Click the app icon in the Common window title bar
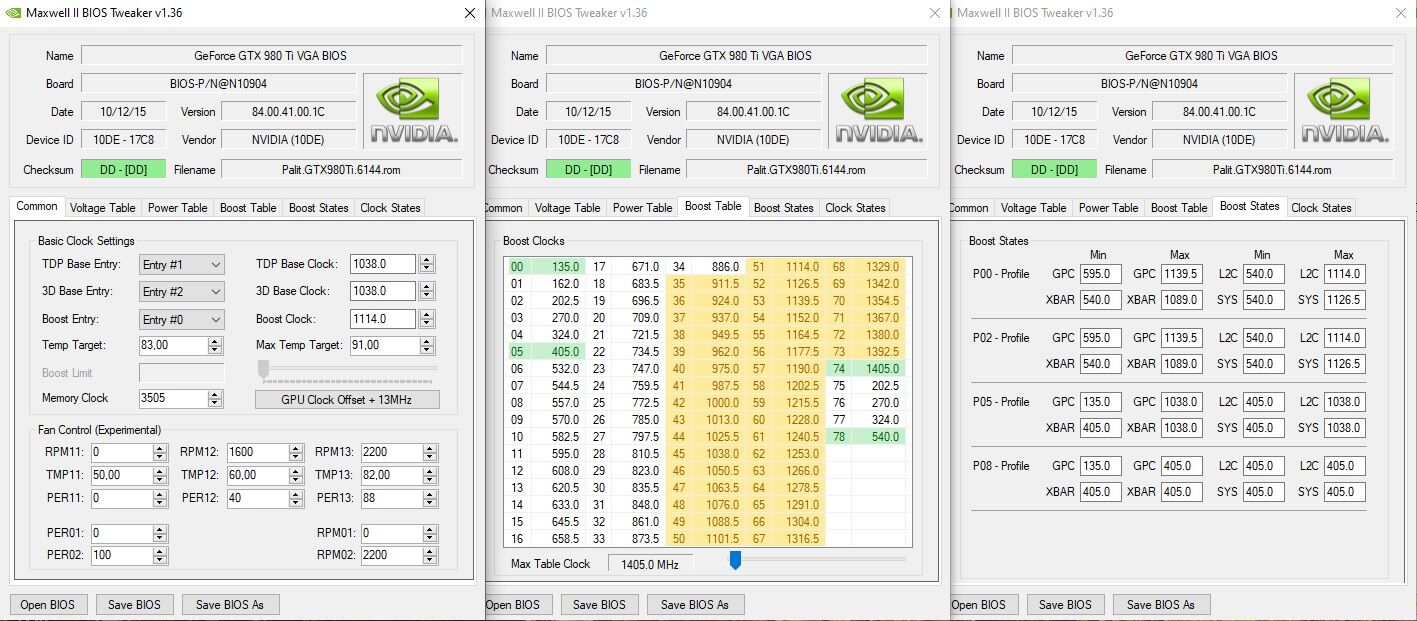Image resolution: width=1417 pixels, height=621 pixels. click(11, 13)
